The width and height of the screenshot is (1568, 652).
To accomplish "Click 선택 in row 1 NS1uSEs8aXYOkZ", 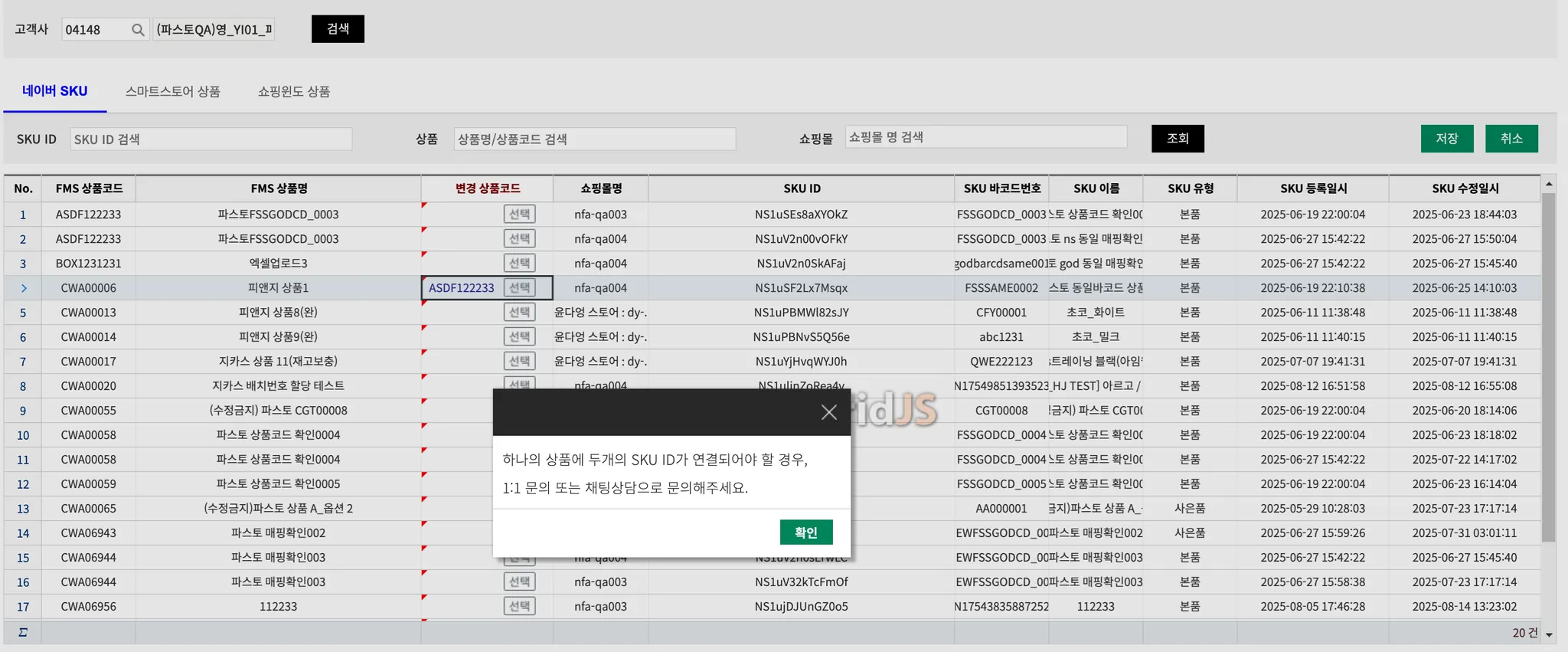I will coord(519,215).
